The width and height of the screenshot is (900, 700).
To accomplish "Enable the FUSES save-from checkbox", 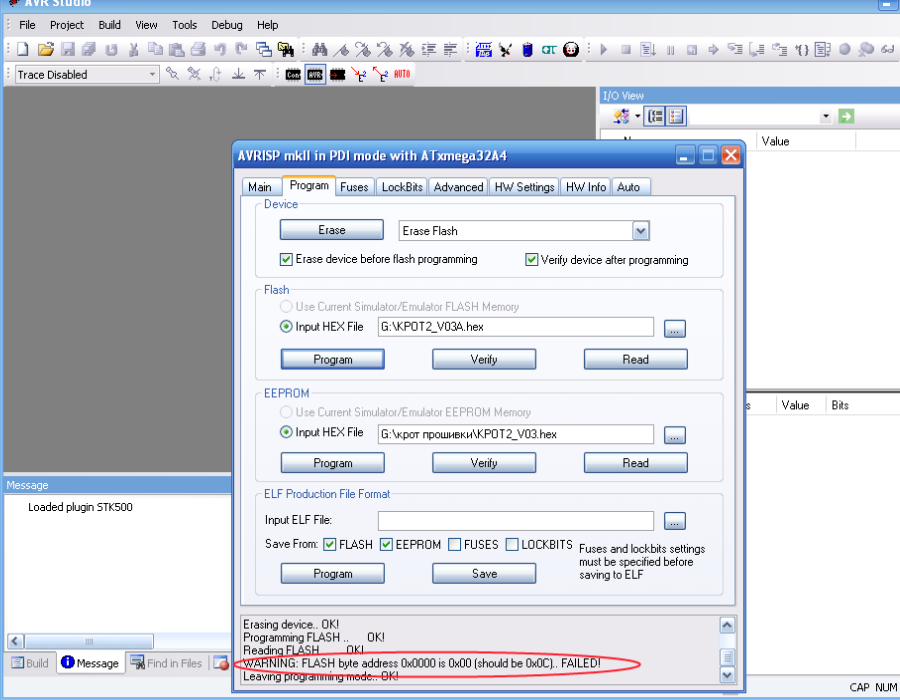I will coord(454,545).
